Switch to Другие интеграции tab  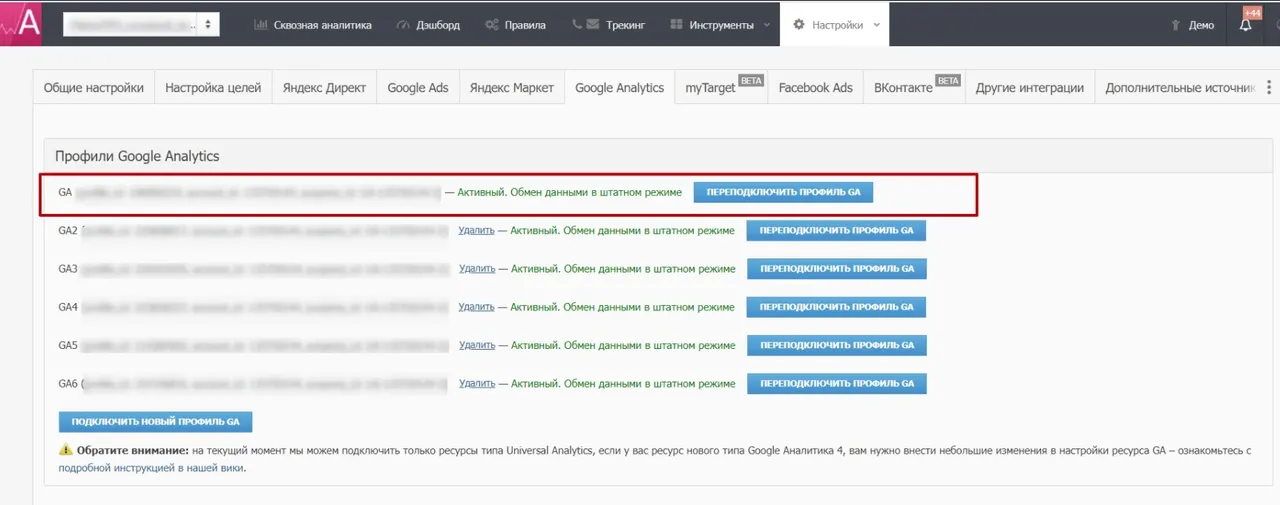(1030, 88)
